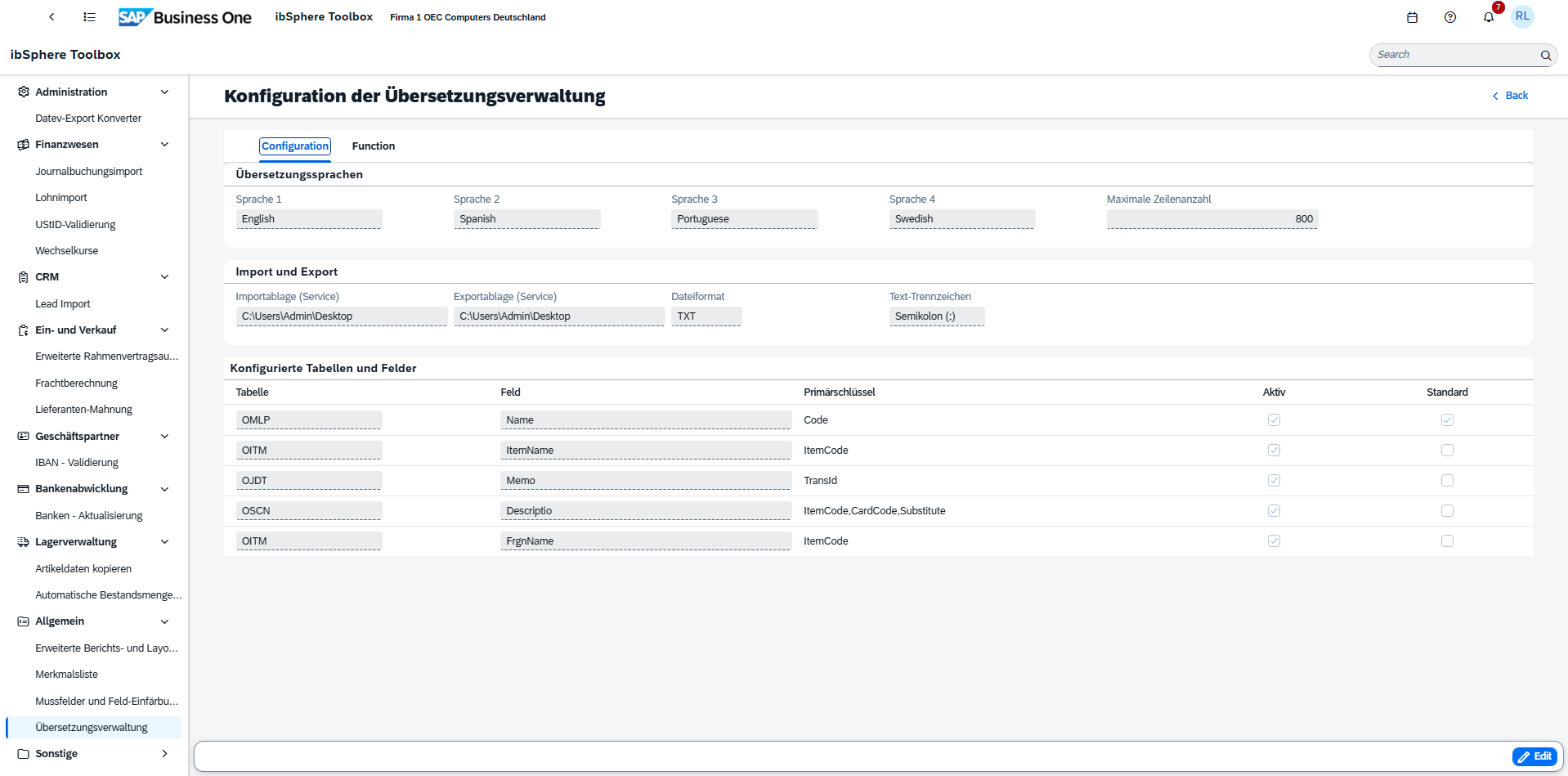Collapse the Geschäftspartner section chevron

click(164, 437)
